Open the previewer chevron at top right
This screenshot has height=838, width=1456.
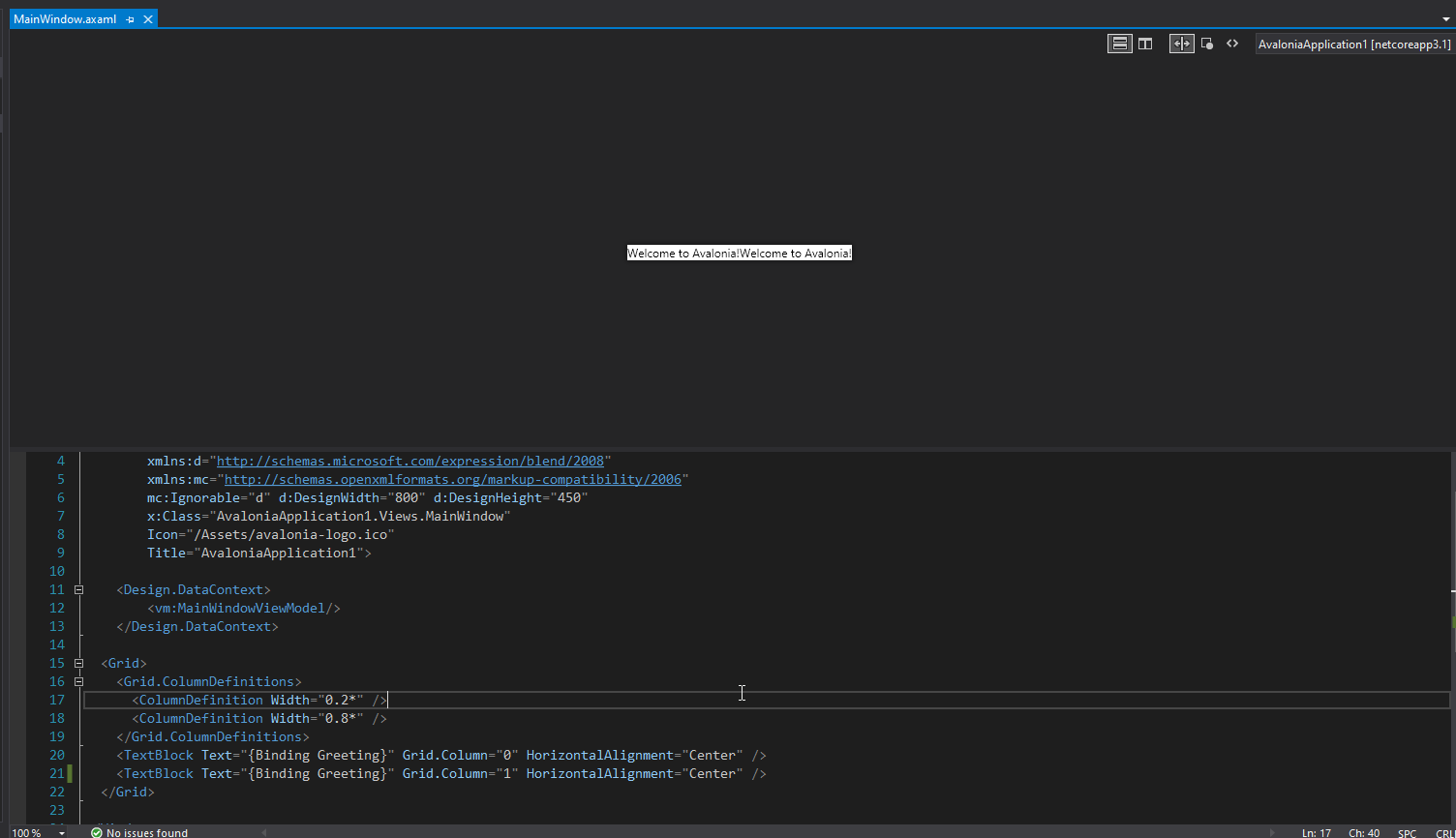pyautogui.click(x=1446, y=18)
